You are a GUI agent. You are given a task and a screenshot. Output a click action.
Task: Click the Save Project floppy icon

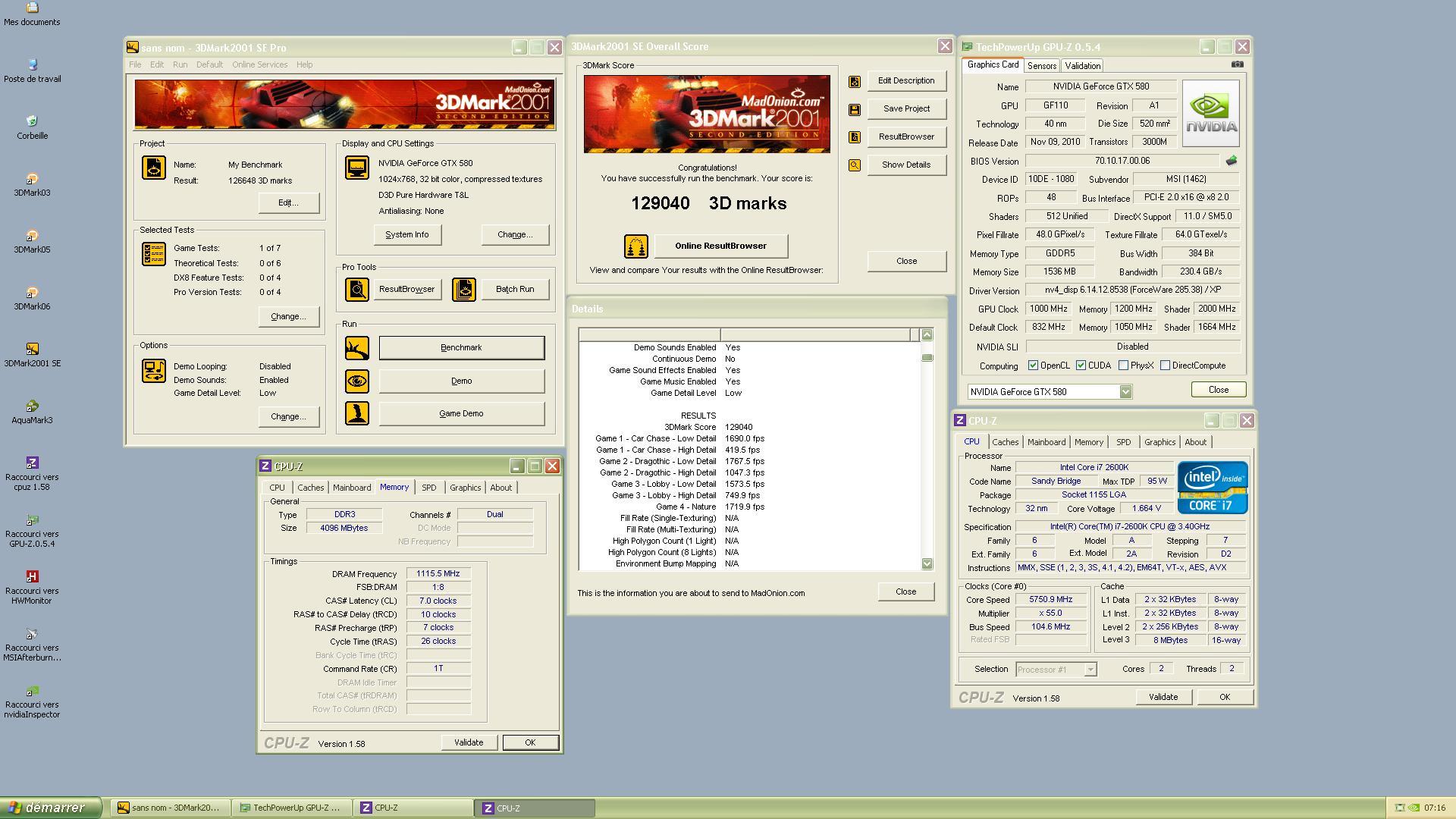855,109
